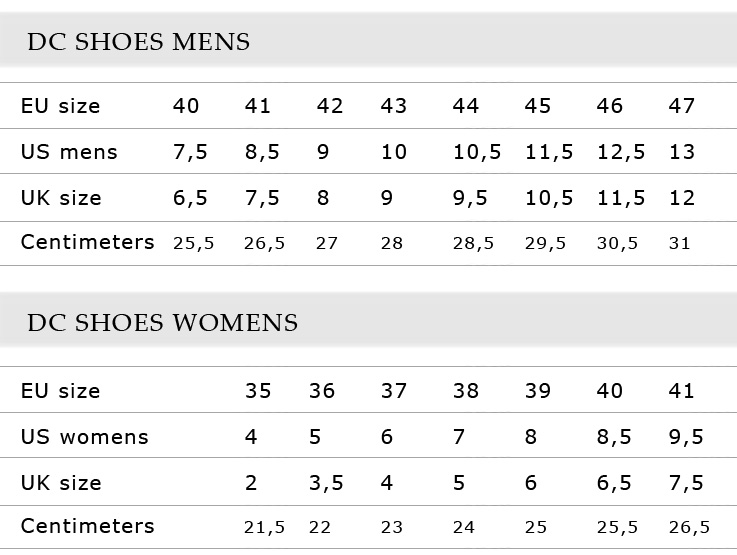Click US mens size 10,5

click(477, 152)
